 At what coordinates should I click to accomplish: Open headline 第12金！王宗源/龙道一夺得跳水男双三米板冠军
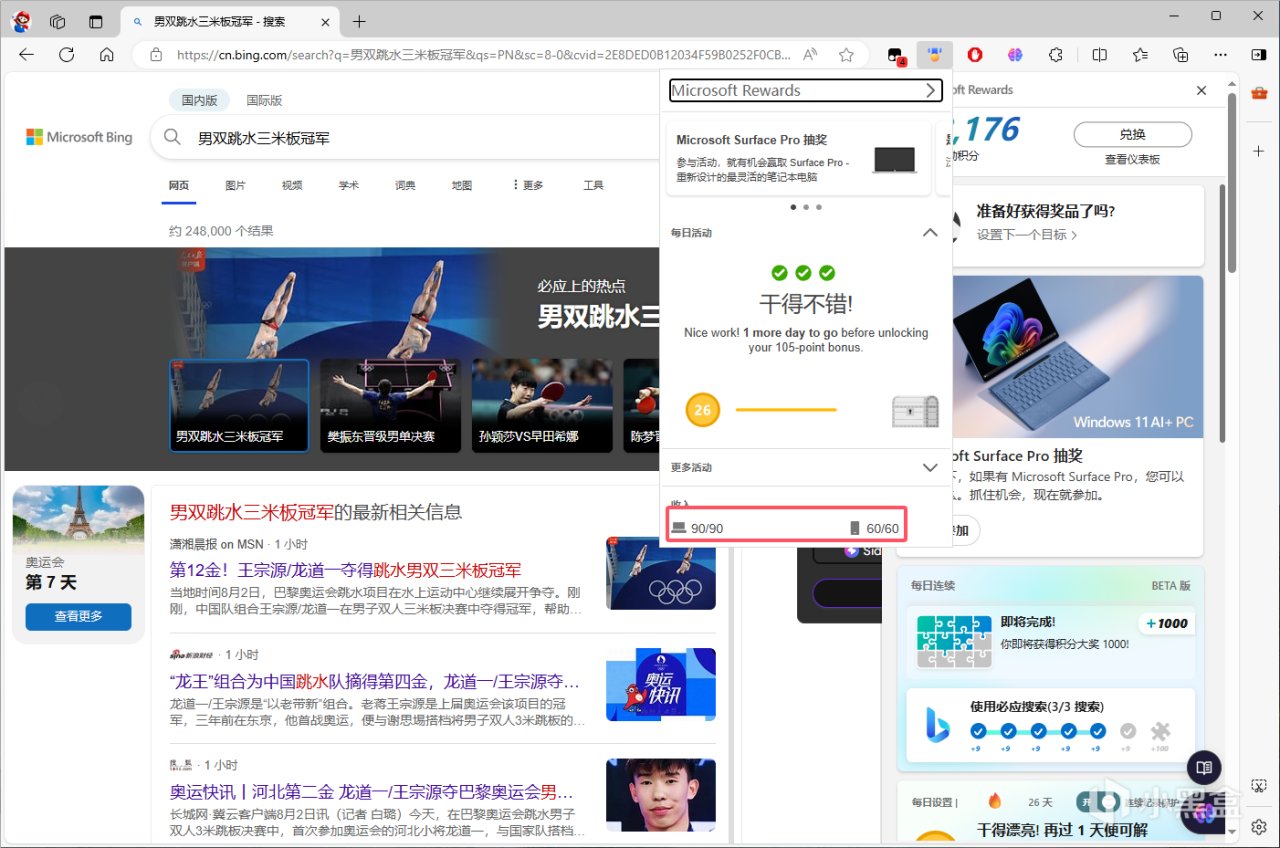tap(346, 570)
